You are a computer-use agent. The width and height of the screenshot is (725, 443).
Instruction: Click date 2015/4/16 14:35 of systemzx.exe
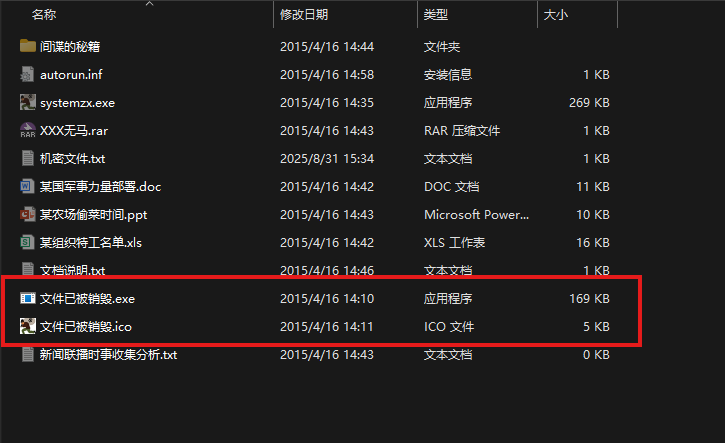327,103
